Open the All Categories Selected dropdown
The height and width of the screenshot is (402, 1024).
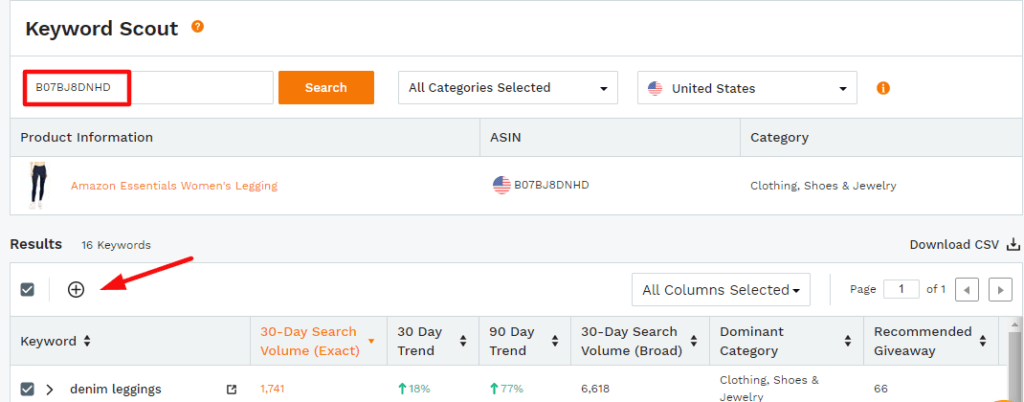(x=508, y=88)
